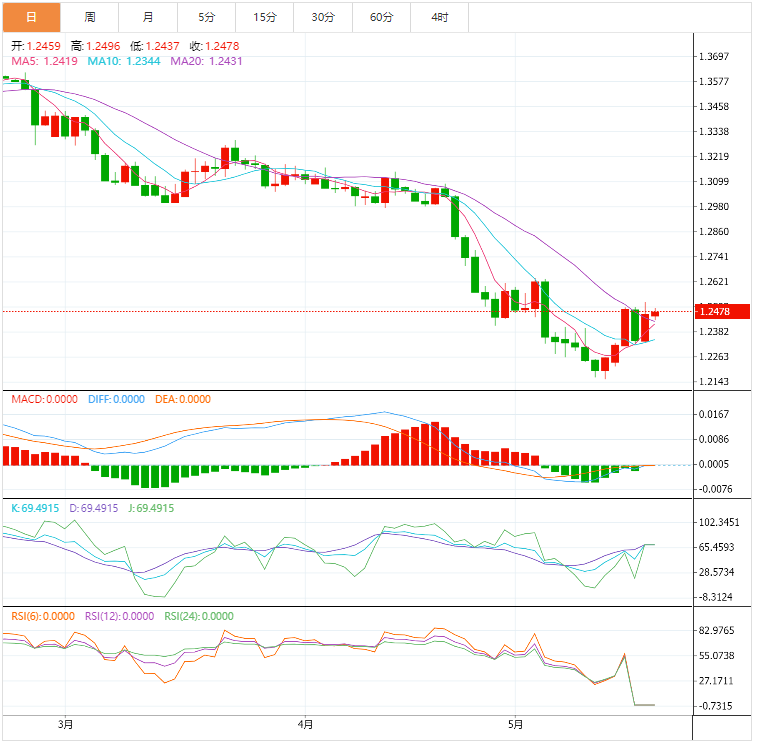Open the 4时 timeframe tab
Image resolution: width=758 pixels, height=746 pixels.
(440, 17)
